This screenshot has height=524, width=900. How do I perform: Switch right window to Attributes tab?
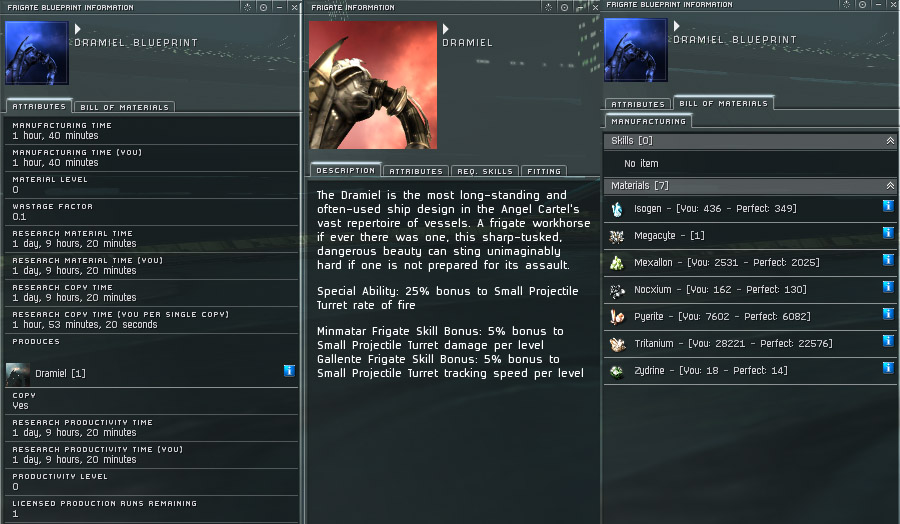click(638, 104)
